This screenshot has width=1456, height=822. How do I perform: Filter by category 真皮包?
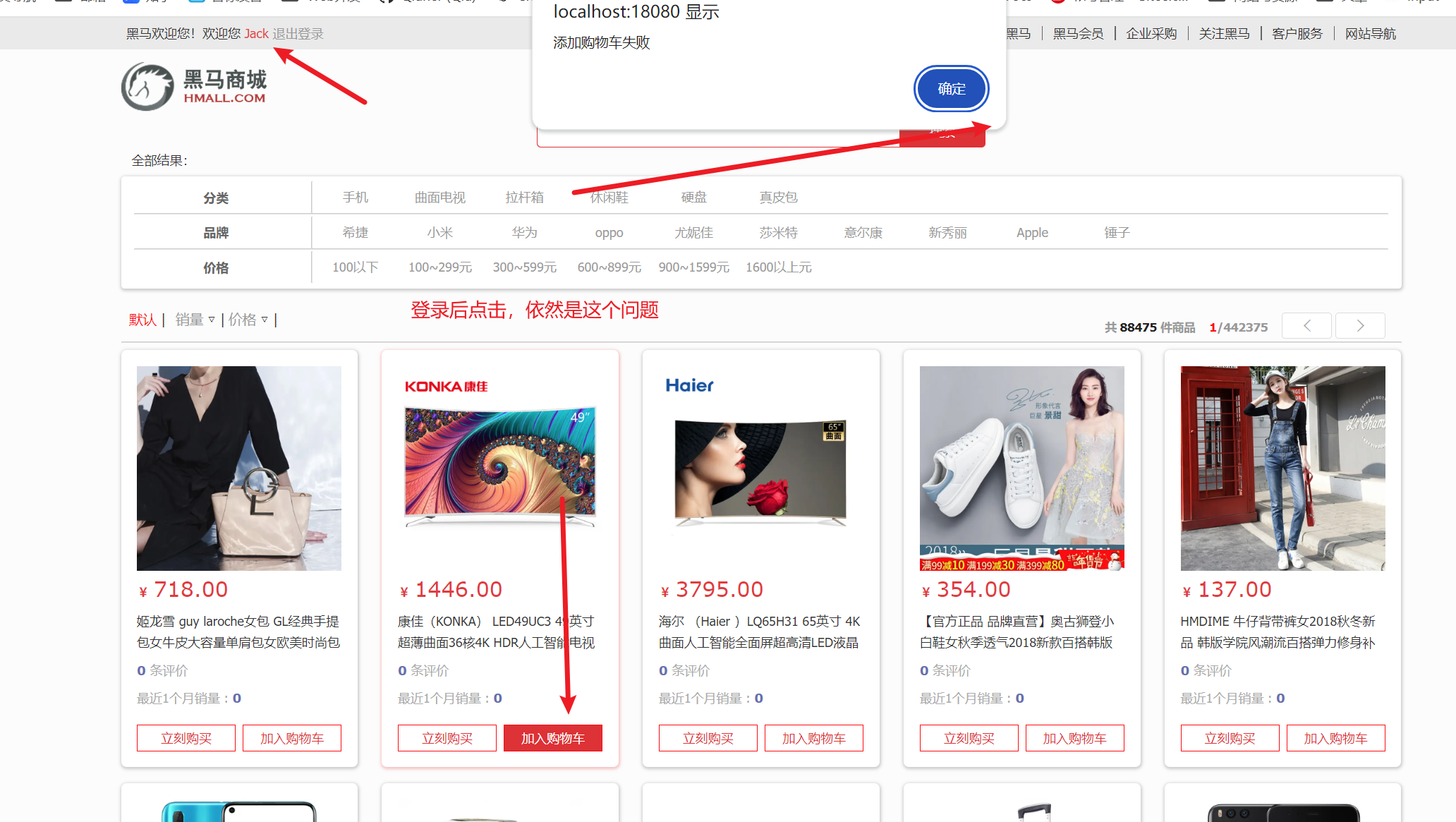pyautogui.click(x=779, y=198)
